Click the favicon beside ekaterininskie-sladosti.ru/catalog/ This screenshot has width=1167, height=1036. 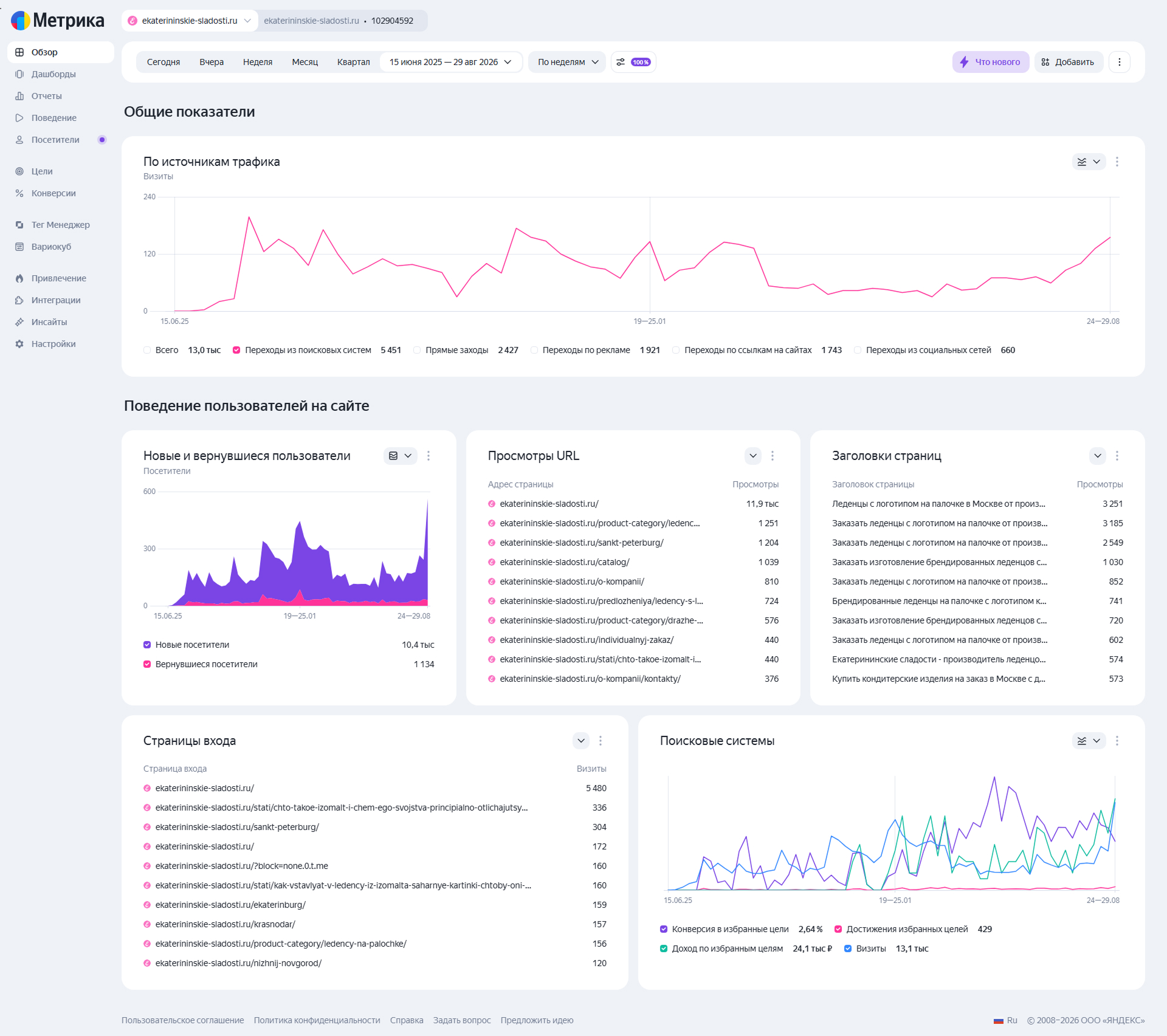tap(492, 562)
